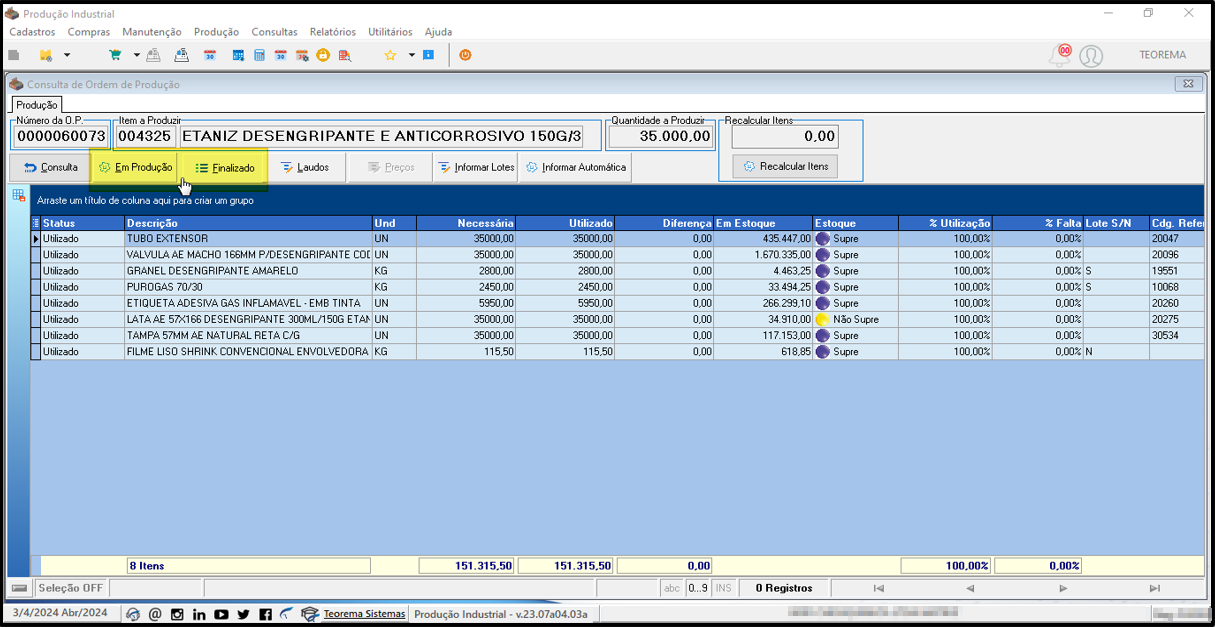The width and height of the screenshot is (1215, 628).
Task: Click the Informar Lotes button
Action: pos(475,167)
